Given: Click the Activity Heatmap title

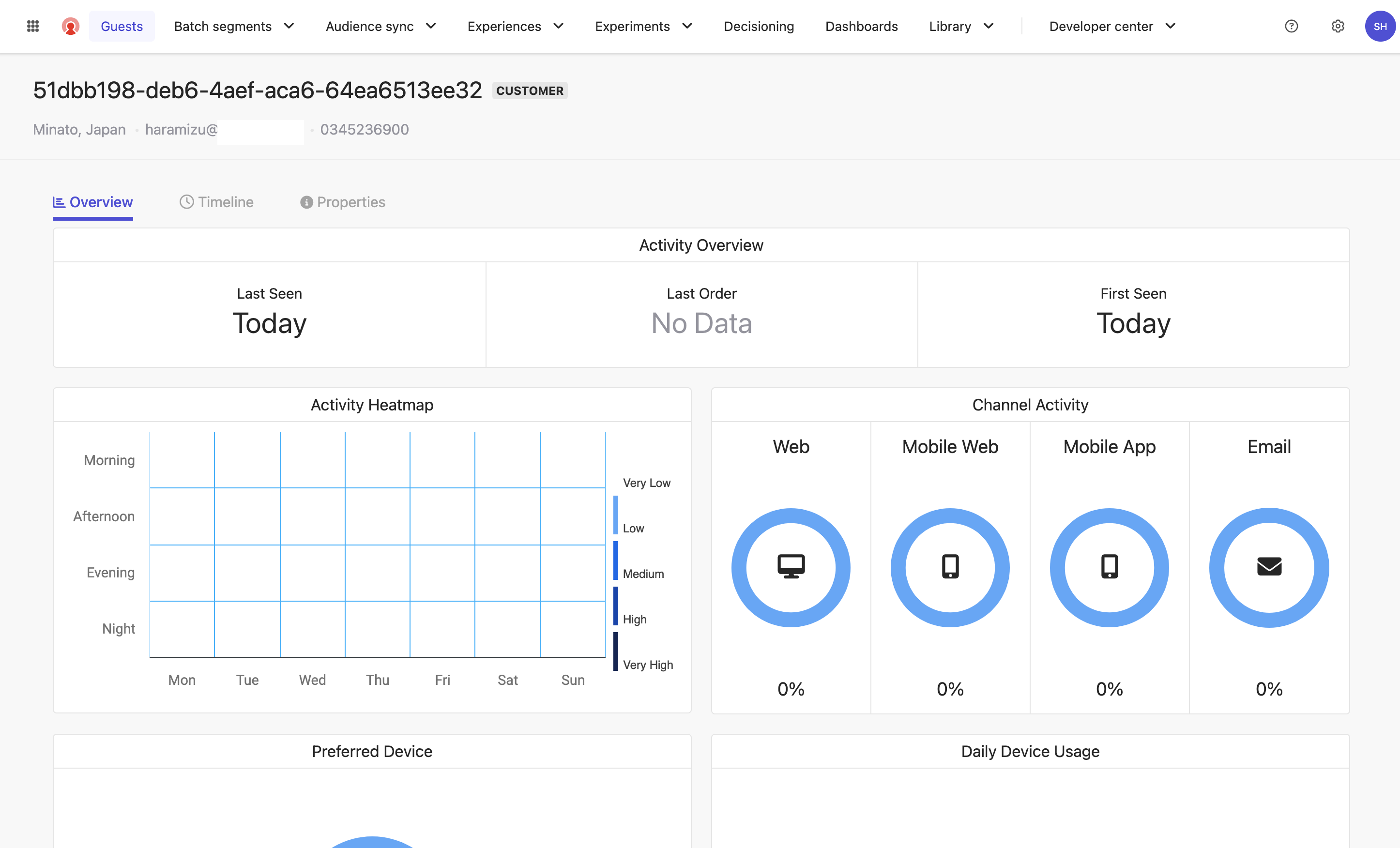Looking at the screenshot, I should point(372,405).
